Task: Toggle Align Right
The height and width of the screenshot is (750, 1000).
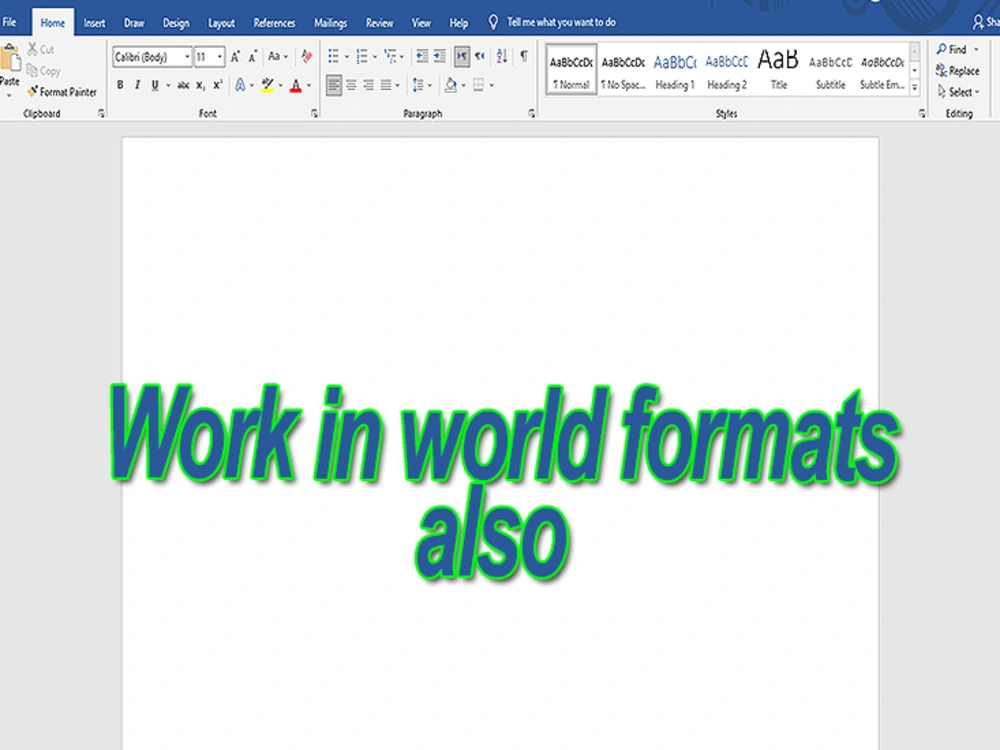Action: pos(369,85)
